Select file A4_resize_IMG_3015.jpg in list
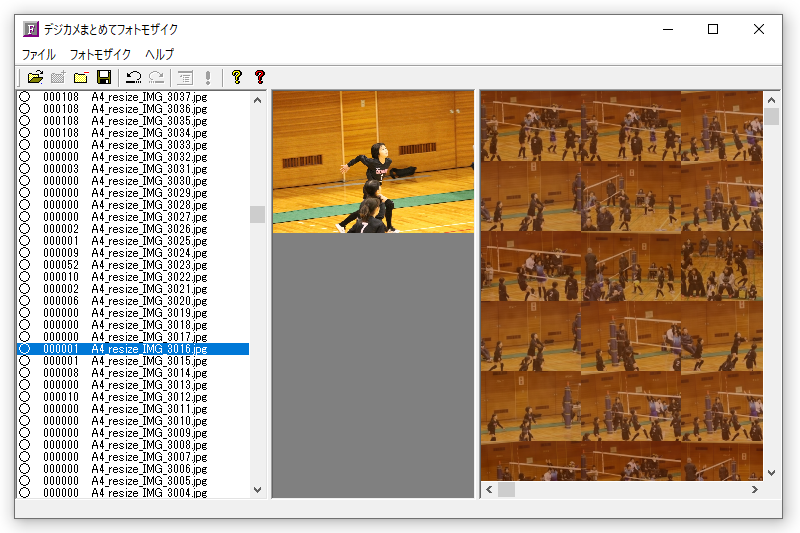Viewport: 800px width, 533px height. [149, 361]
